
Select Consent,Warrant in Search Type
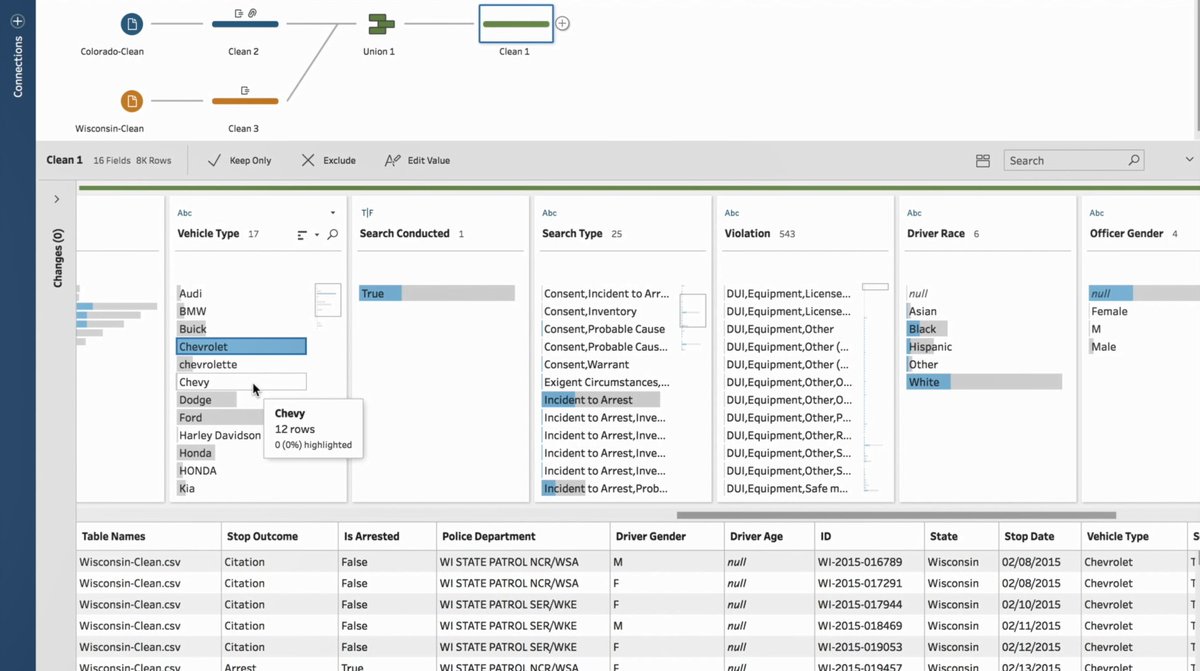(607, 364)
